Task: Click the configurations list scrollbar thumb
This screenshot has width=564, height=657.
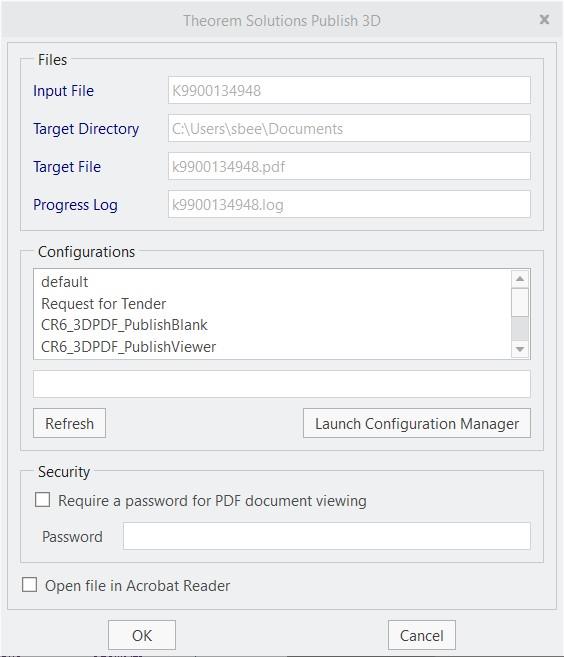Action: point(520,302)
